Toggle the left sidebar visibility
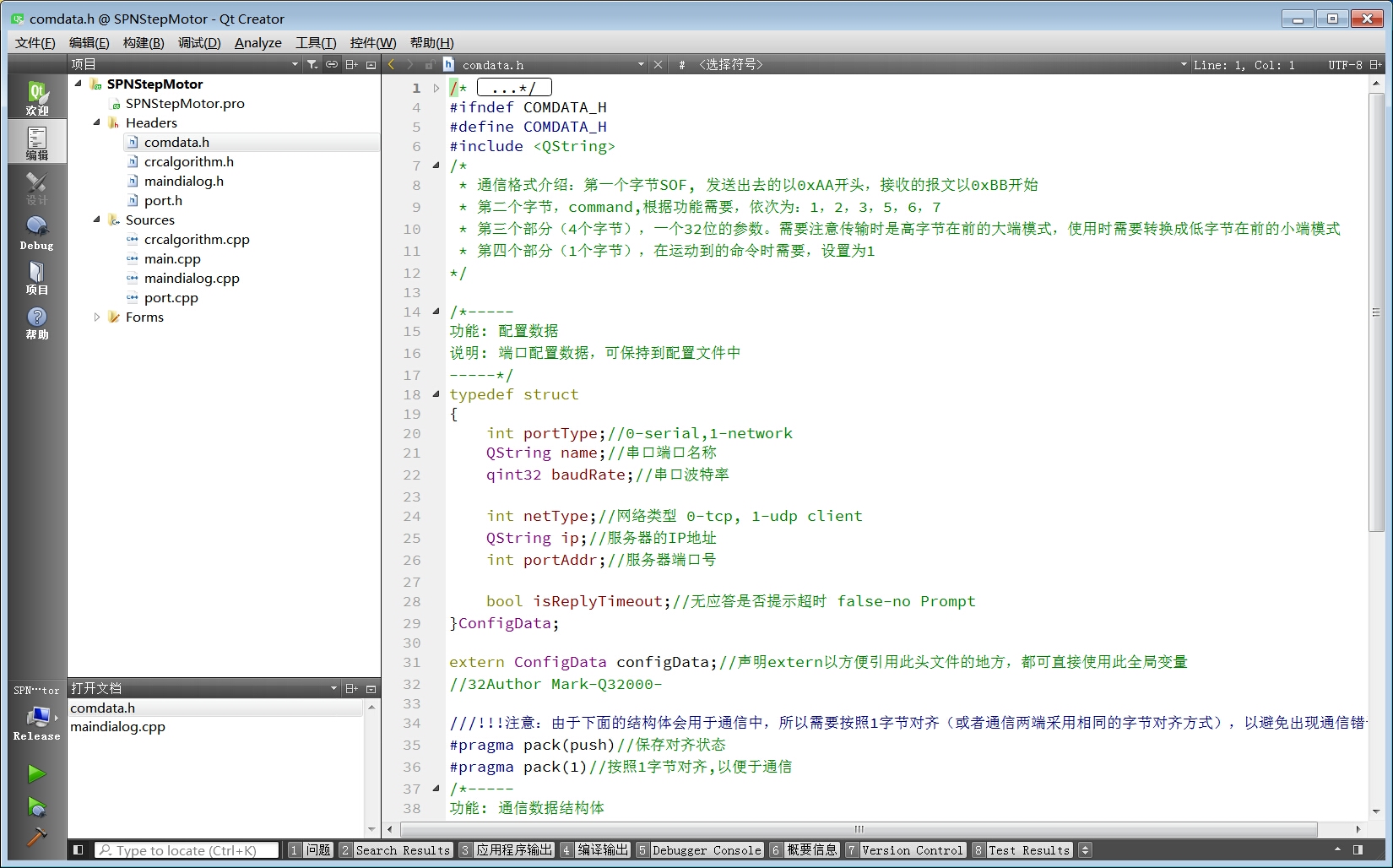 (x=78, y=850)
